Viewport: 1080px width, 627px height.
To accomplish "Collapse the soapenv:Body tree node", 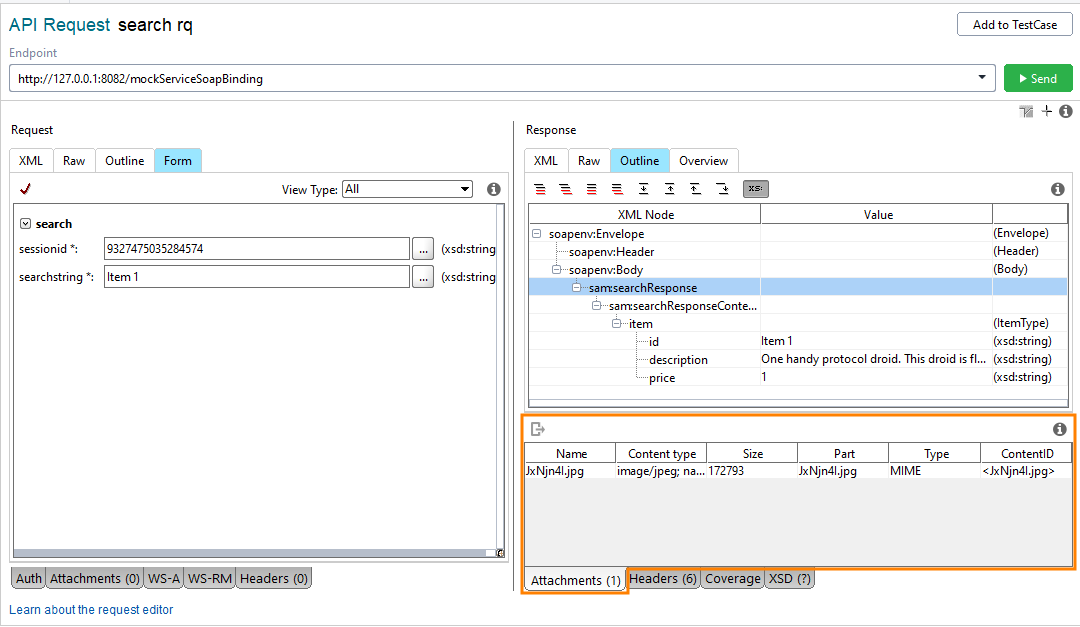I will (555, 269).
